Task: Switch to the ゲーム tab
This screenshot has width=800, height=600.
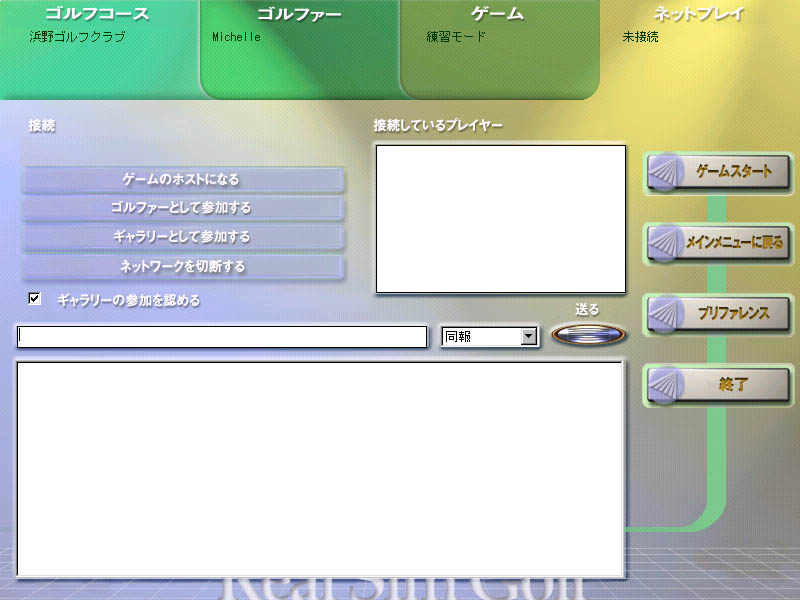Action: click(497, 14)
